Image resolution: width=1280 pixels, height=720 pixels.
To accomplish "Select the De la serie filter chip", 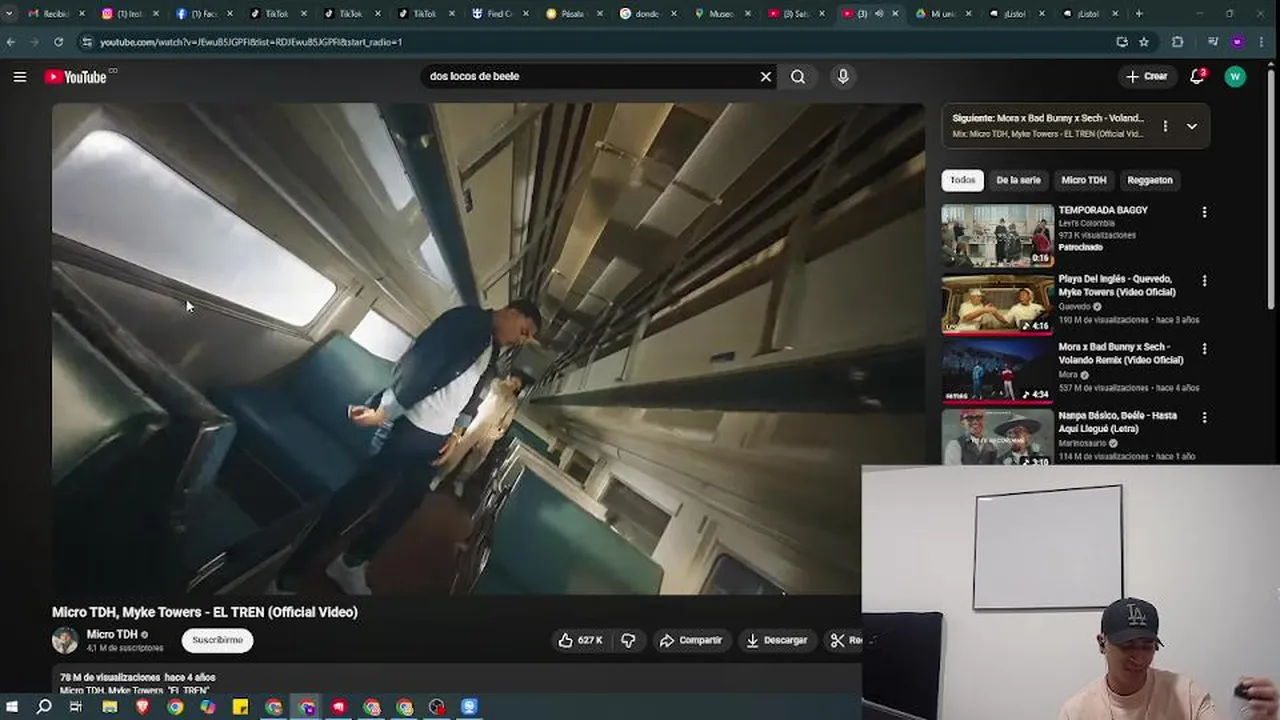I will (x=1018, y=180).
